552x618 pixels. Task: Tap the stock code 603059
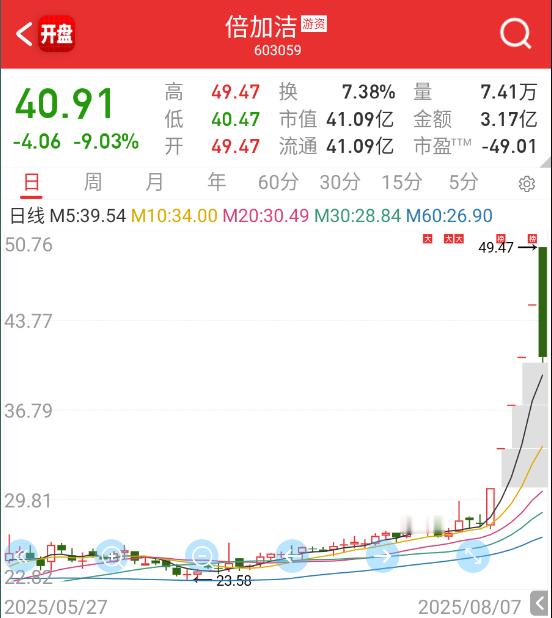pyautogui.click(x=277, y=50)
